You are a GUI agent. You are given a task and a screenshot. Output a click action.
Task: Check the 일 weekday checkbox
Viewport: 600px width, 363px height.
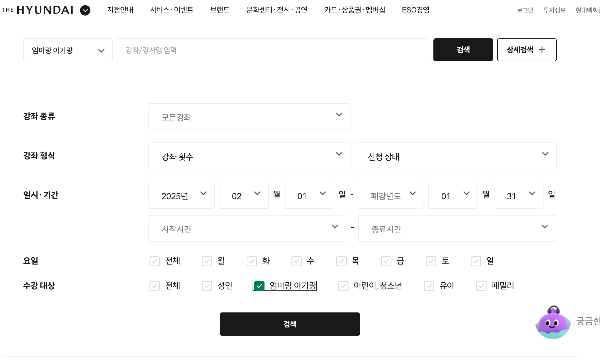476,261
